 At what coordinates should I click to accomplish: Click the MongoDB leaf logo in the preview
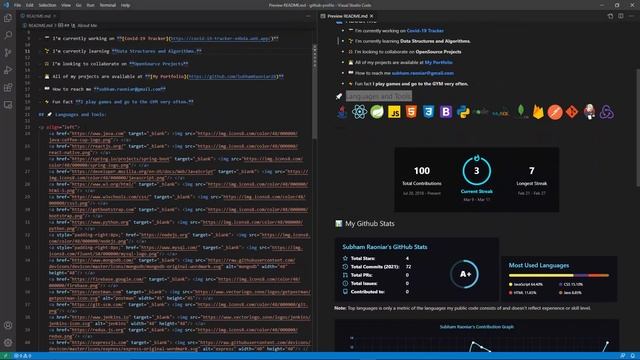tap(521, 111)
